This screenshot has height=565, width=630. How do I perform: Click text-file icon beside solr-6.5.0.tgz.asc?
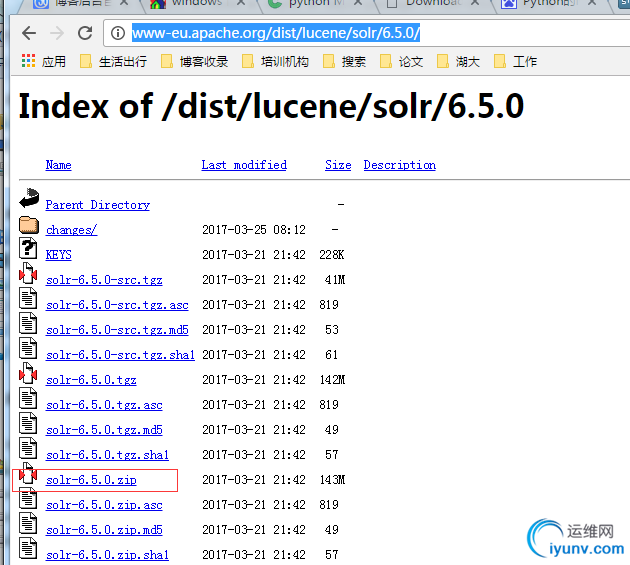(x=28, y=398)
